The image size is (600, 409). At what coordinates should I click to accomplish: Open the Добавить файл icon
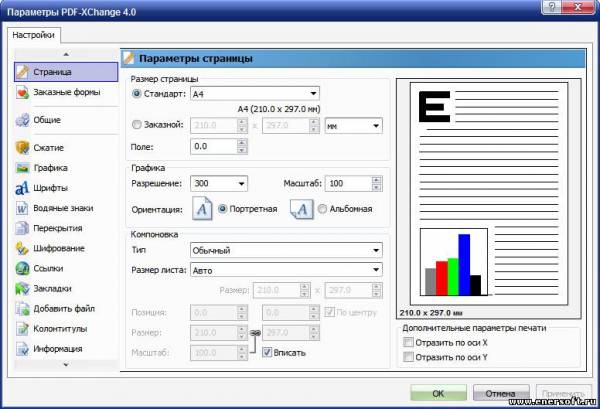(22, 309)
